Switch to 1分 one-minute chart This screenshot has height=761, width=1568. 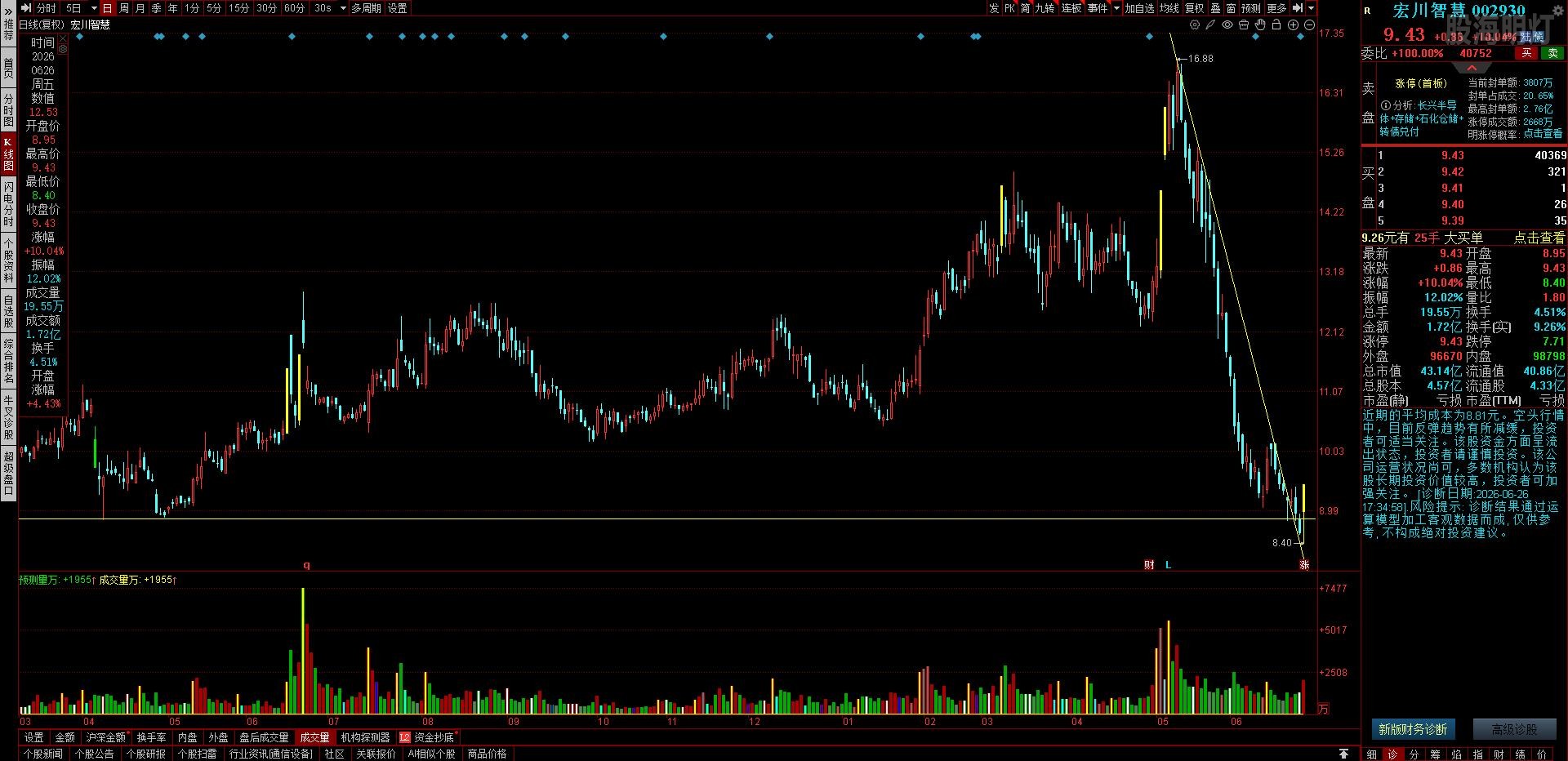point(192,8)
